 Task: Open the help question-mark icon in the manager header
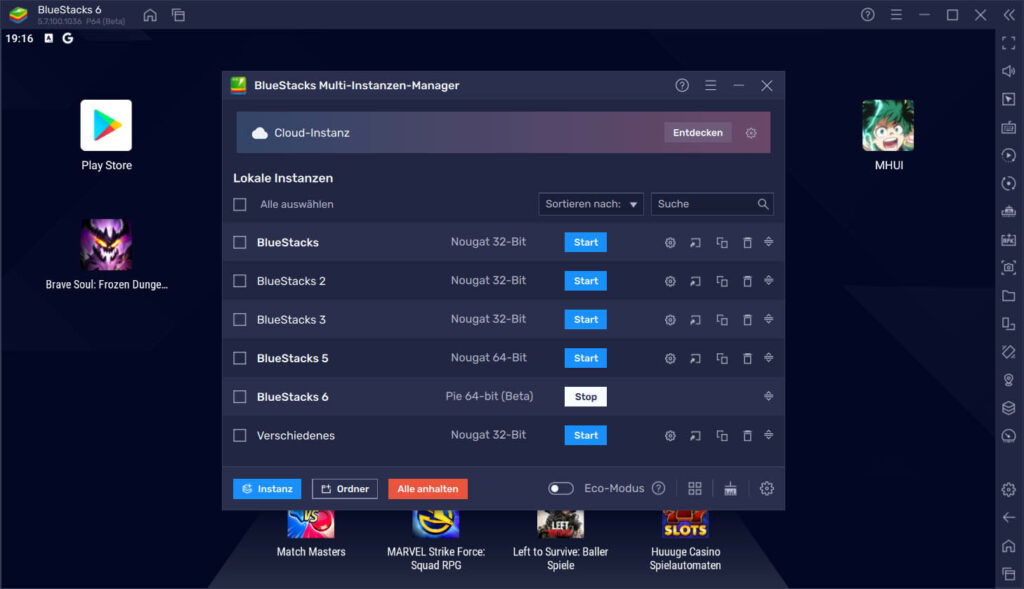click(681, 86)
